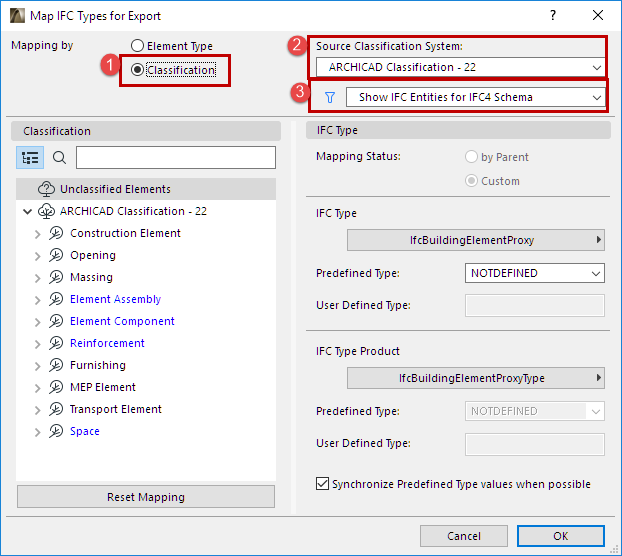Select Reinforcement tree item

107,343
